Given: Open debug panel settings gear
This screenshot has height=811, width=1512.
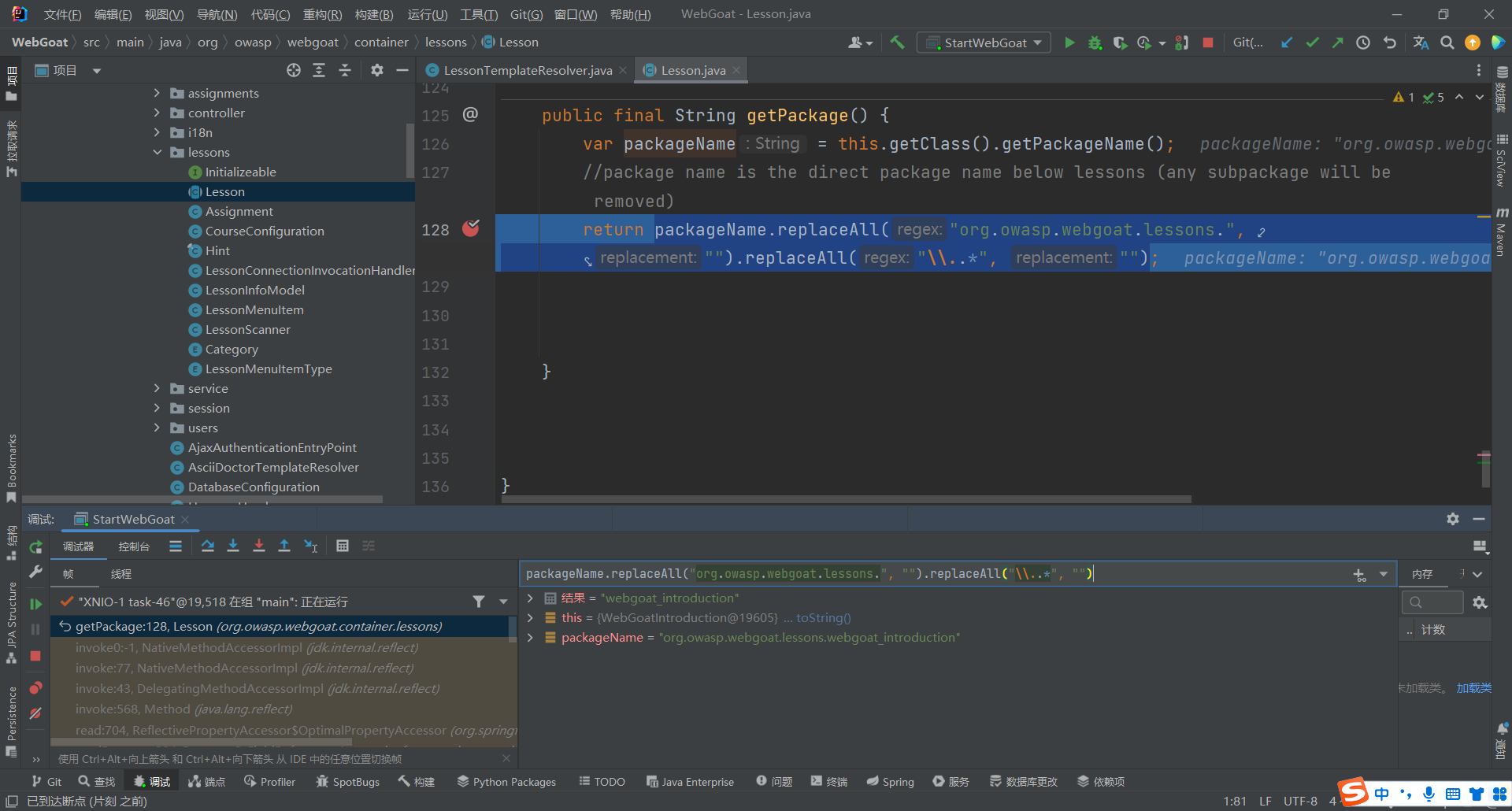Looking at the screenshot, I should (x=1453, y=519).
